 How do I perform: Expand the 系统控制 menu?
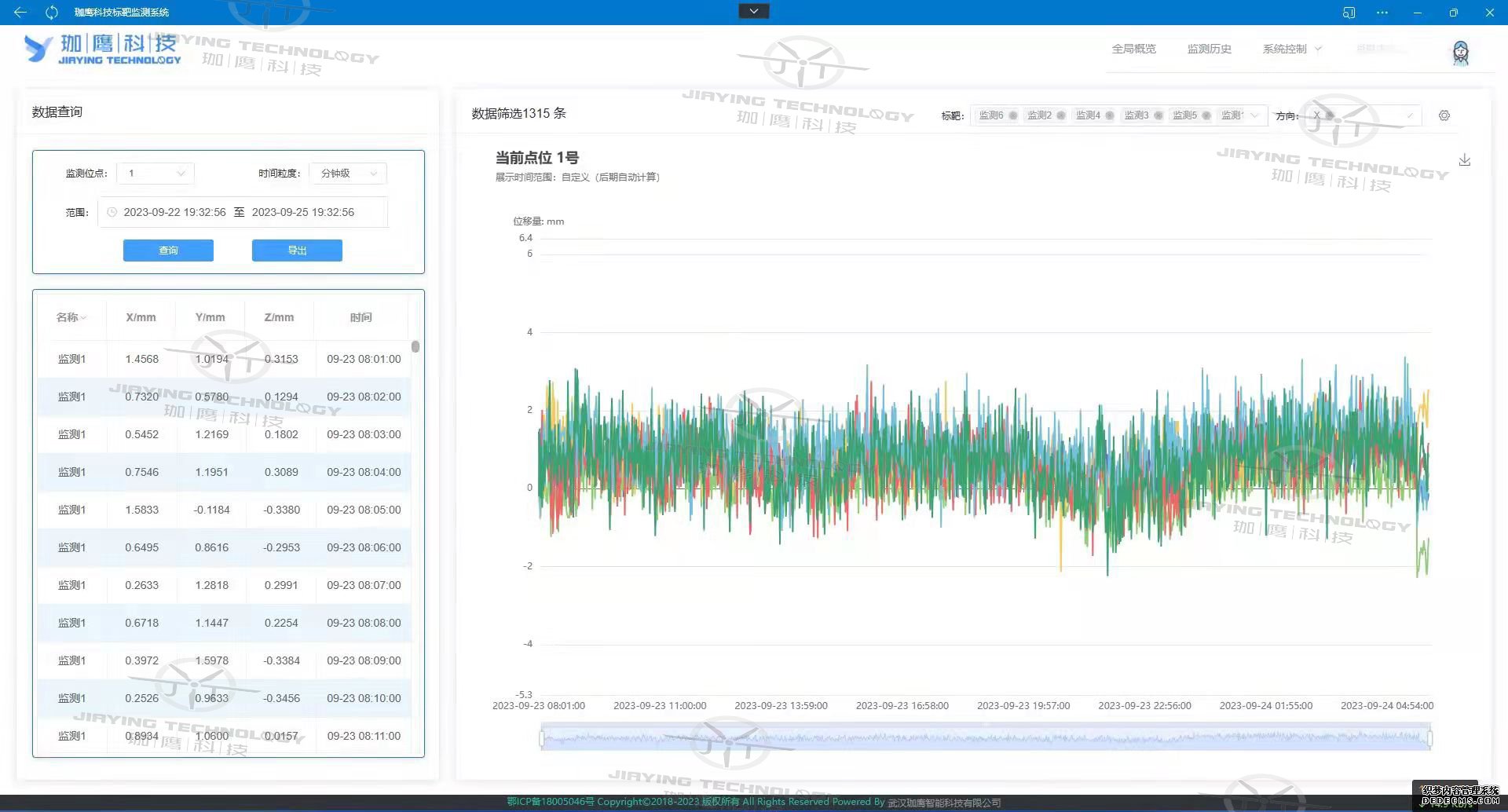coord(1291,49)
